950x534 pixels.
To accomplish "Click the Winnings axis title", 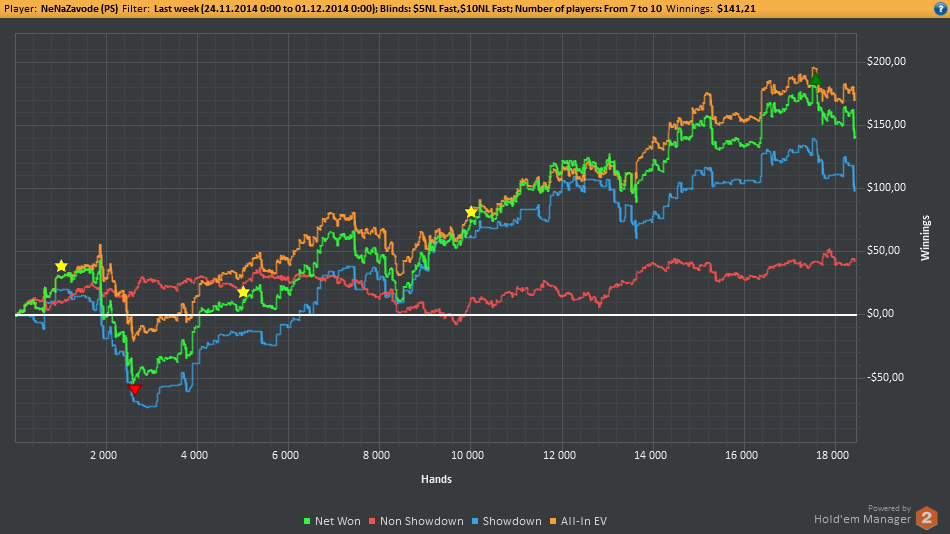I will 925,238.
